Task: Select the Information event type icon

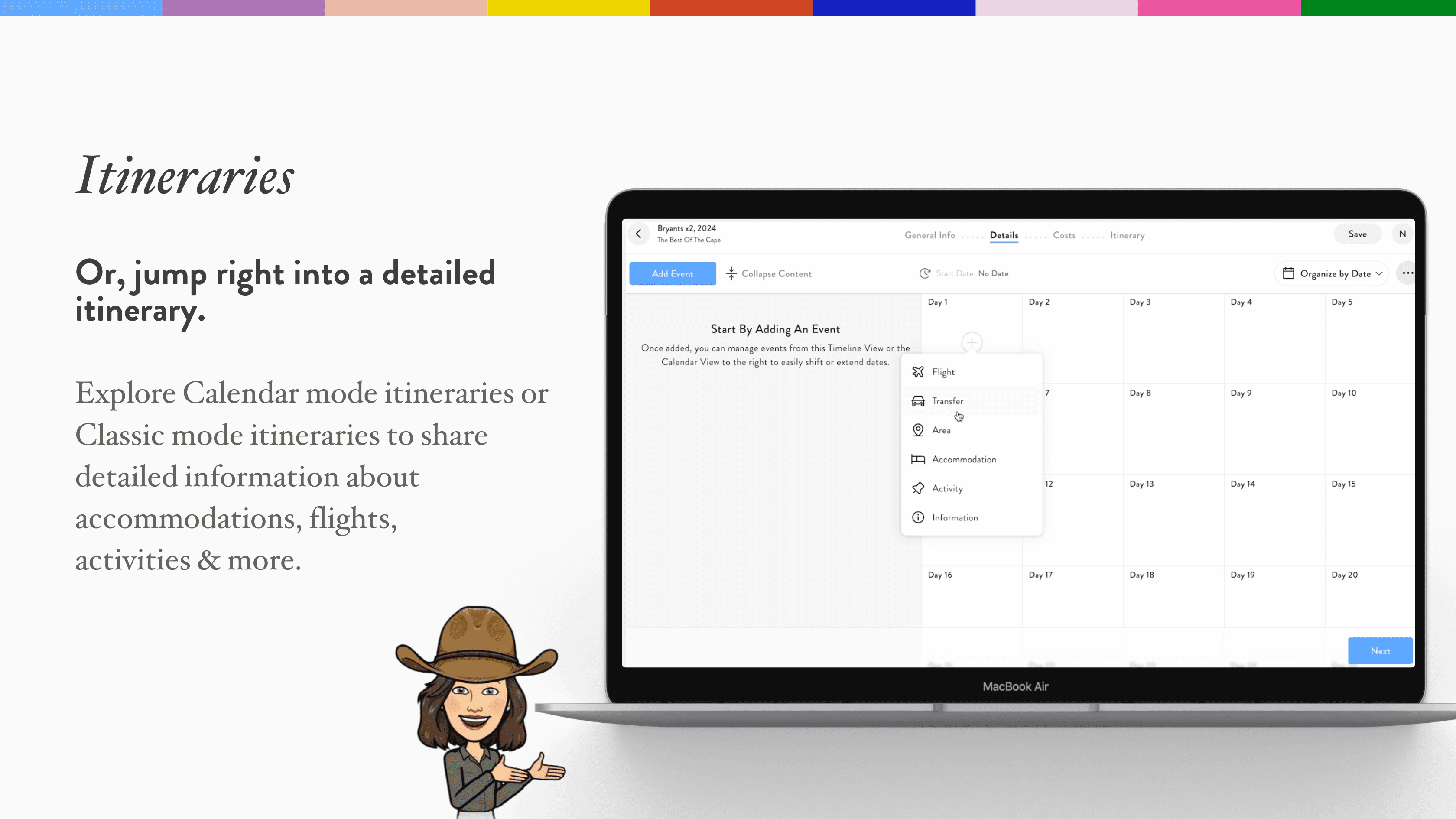Action: pos(918,517)
